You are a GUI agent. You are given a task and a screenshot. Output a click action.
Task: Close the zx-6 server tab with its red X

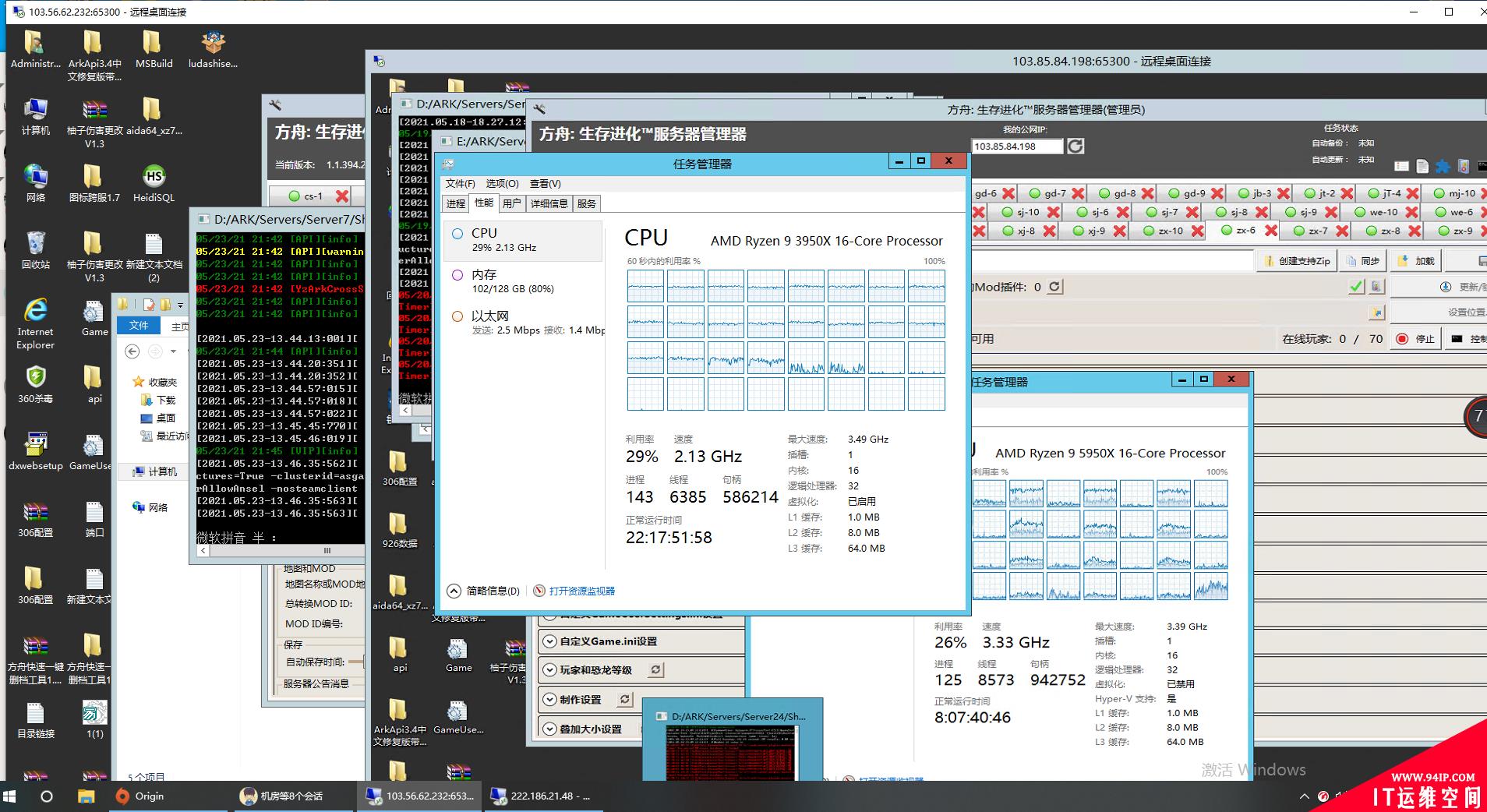tap(1270, 231)
